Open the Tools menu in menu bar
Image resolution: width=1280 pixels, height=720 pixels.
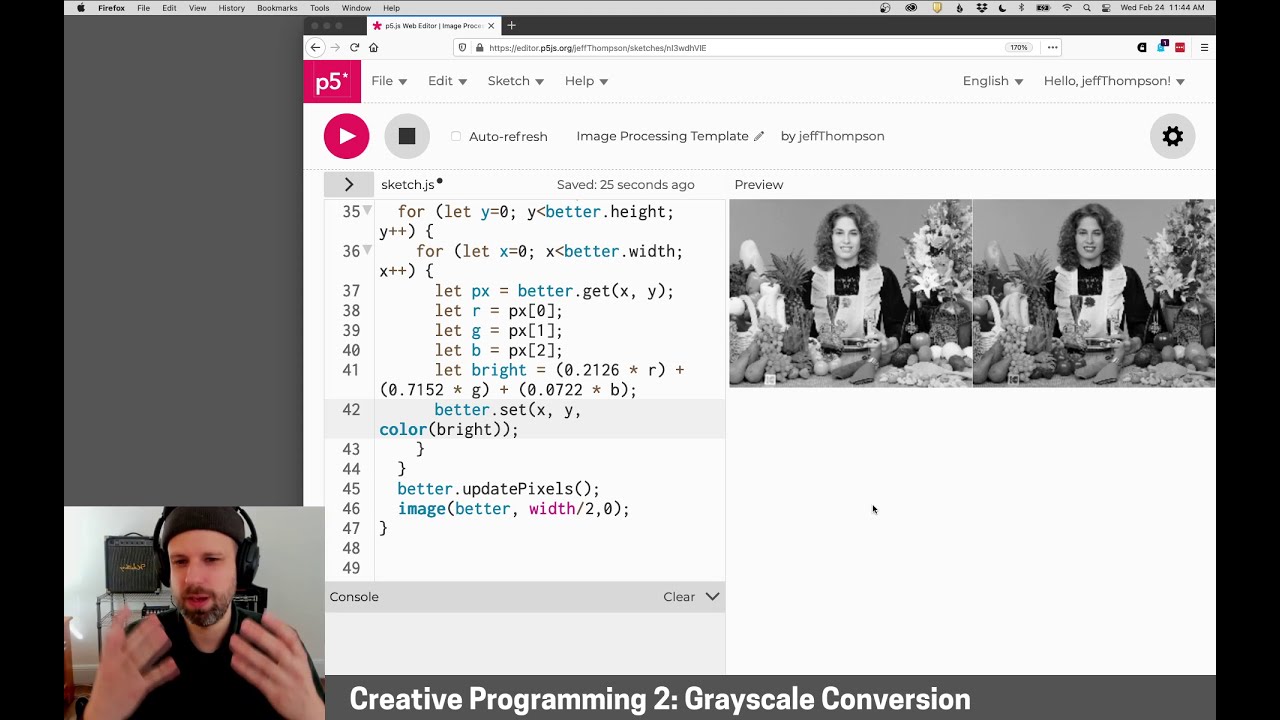coord(320,7)
